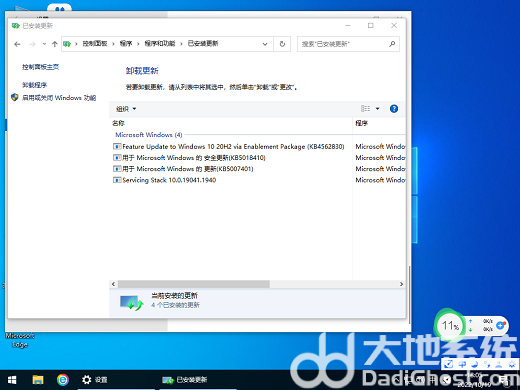Open 控制面板主页 link
The image size is (520, 390).
41,67
